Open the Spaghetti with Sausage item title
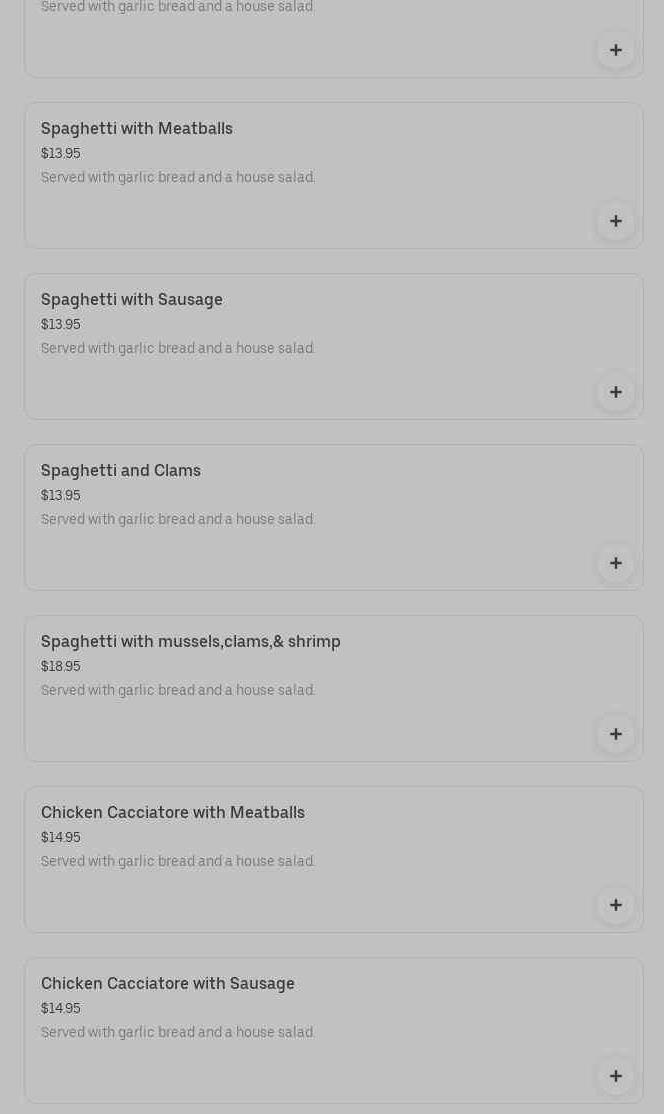This screenshot has width=664, height=1114. pyautogui.click(x=132, y=299)
